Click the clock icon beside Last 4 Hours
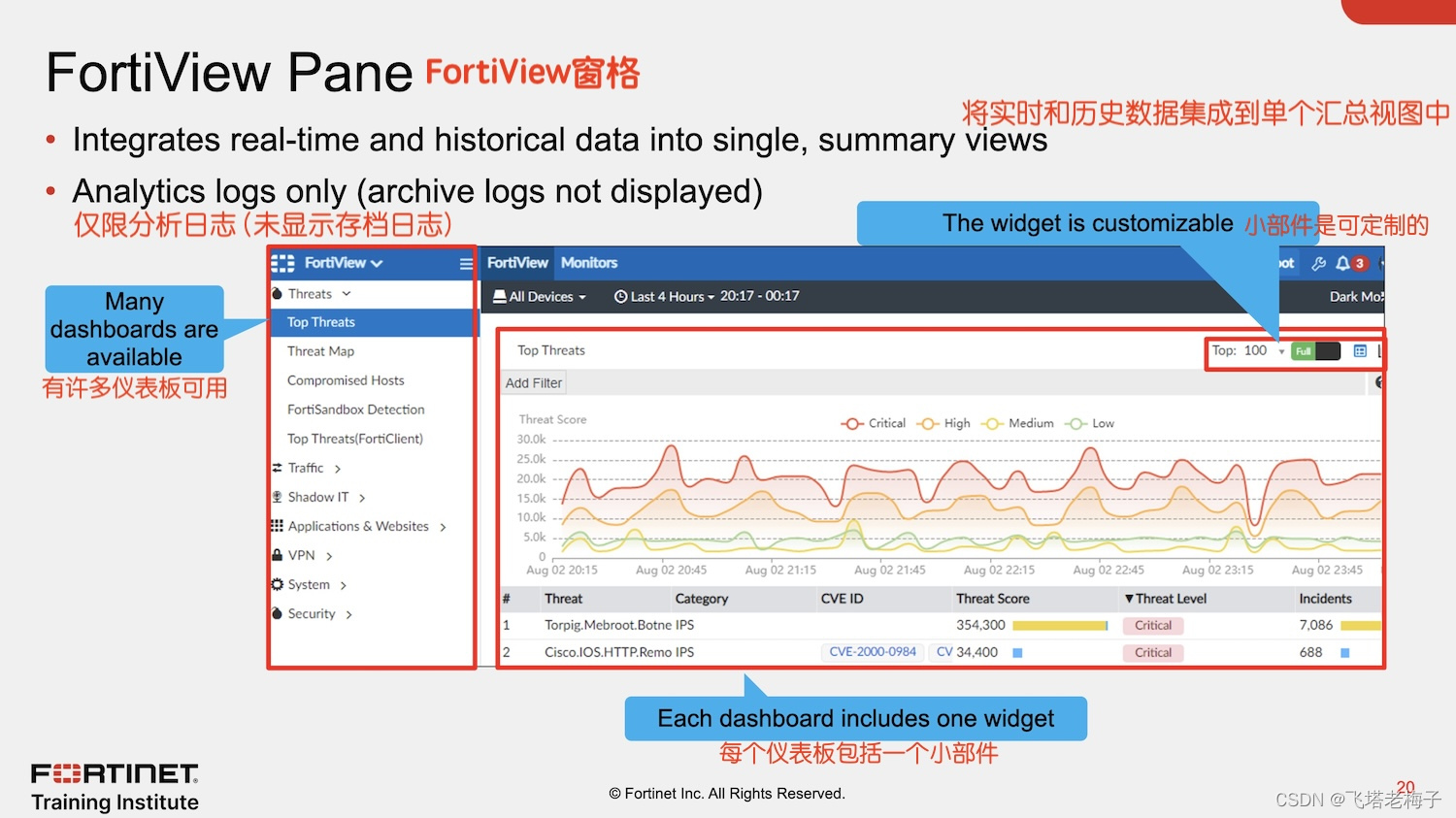 pos(621,296)
